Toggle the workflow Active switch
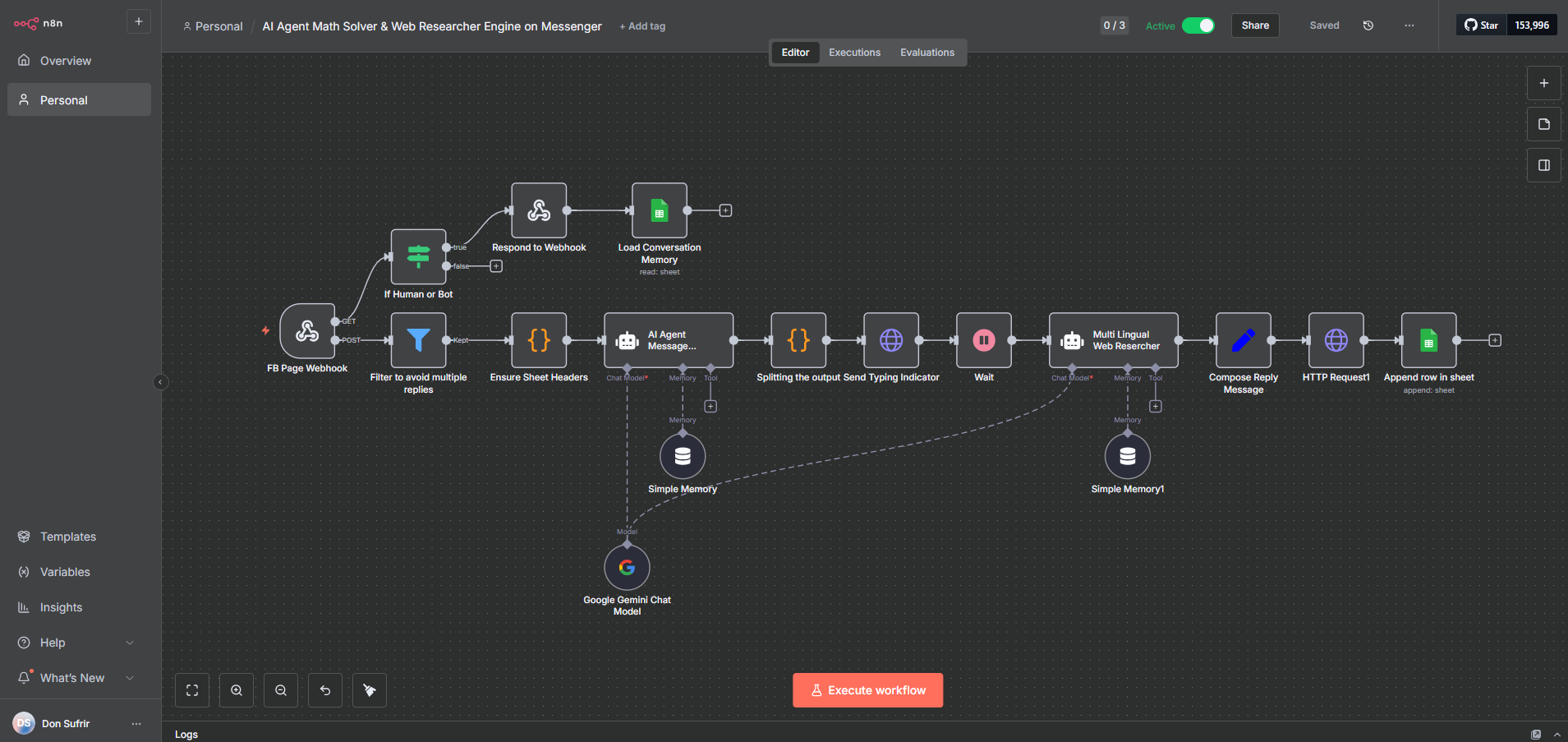 [x=1199, y=25]
